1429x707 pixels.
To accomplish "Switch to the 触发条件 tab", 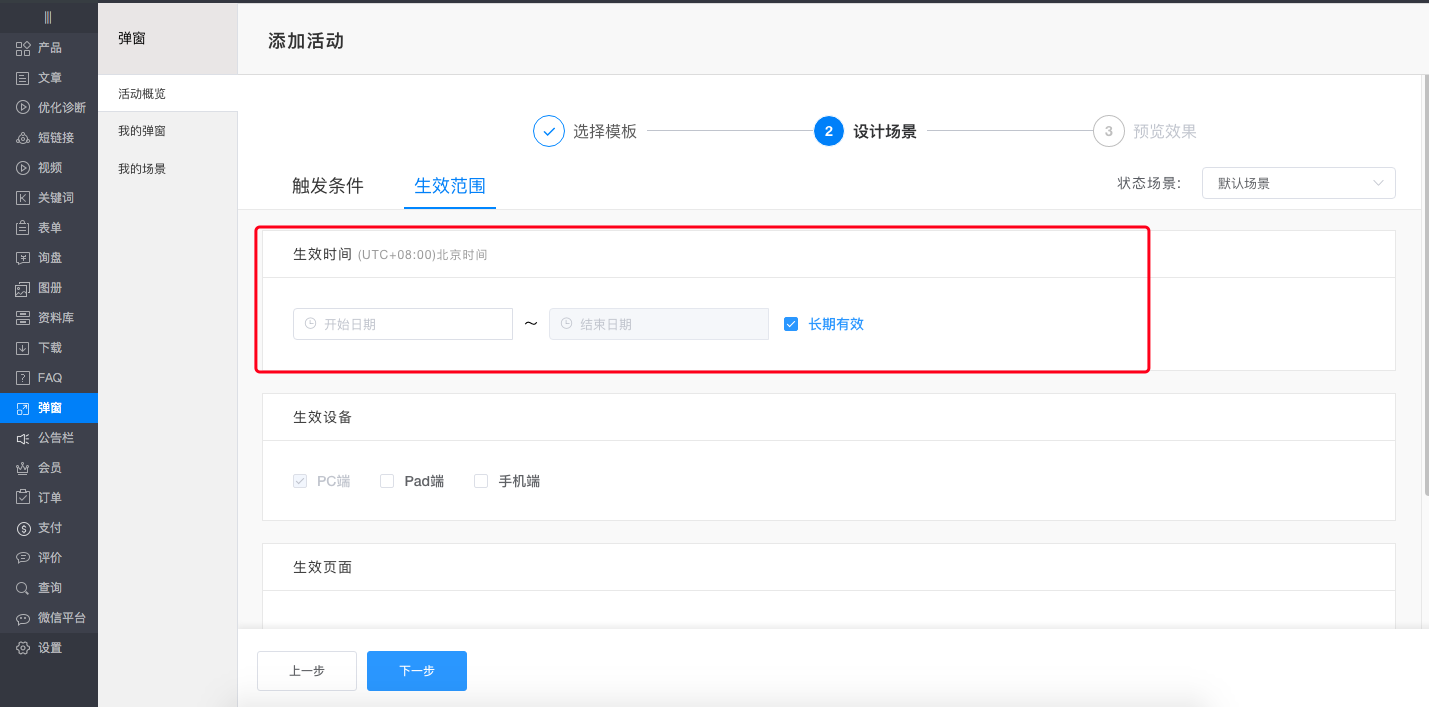I will 327,185.
